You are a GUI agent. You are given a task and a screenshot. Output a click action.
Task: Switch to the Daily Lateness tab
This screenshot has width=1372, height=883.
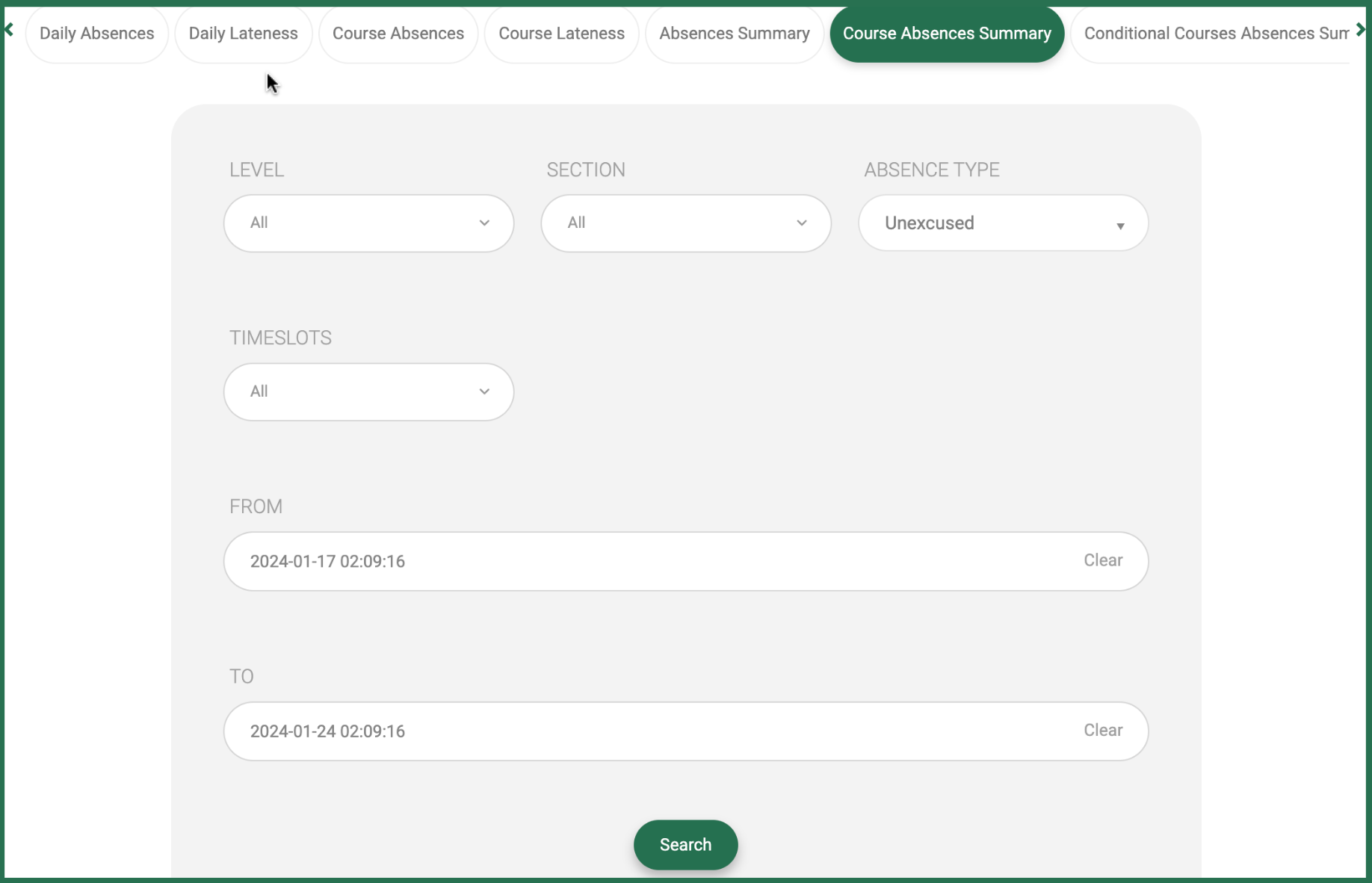243,34
